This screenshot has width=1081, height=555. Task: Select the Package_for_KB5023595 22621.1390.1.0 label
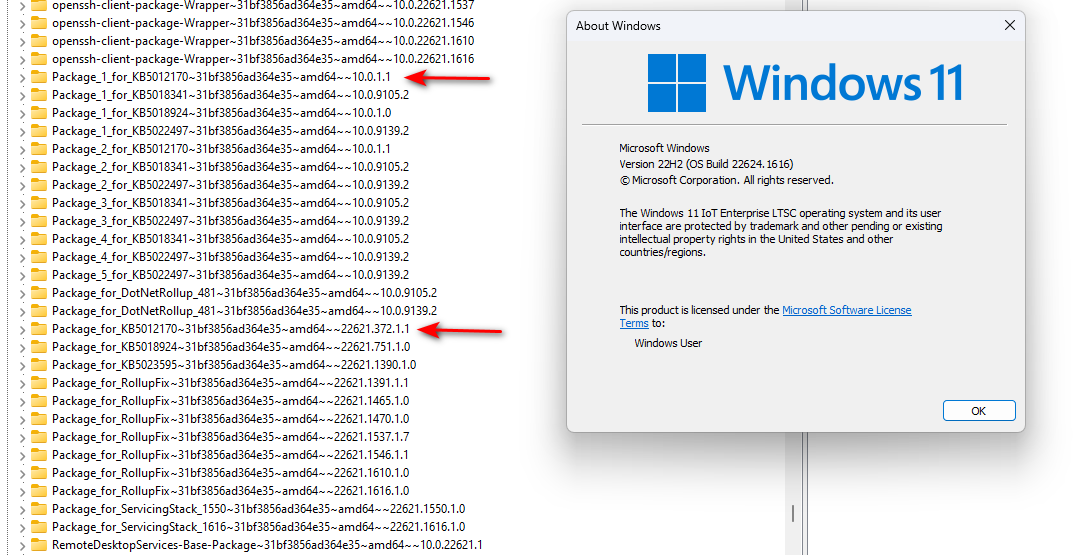click(234, 365)
